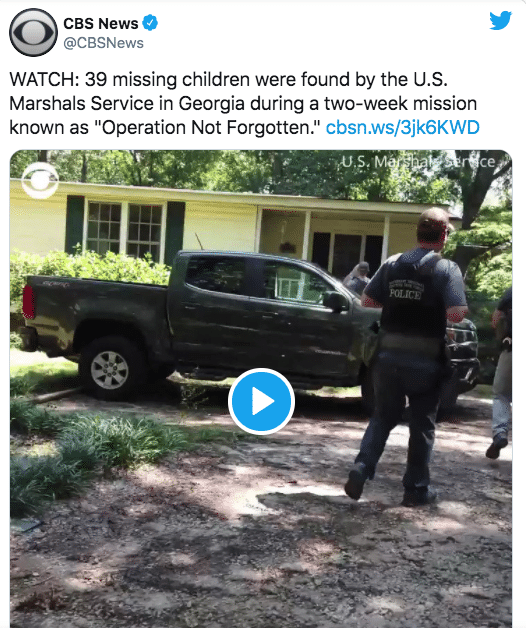Click the officer's head in the video
This screenshot has height=628, width=526.
(433, 227)
